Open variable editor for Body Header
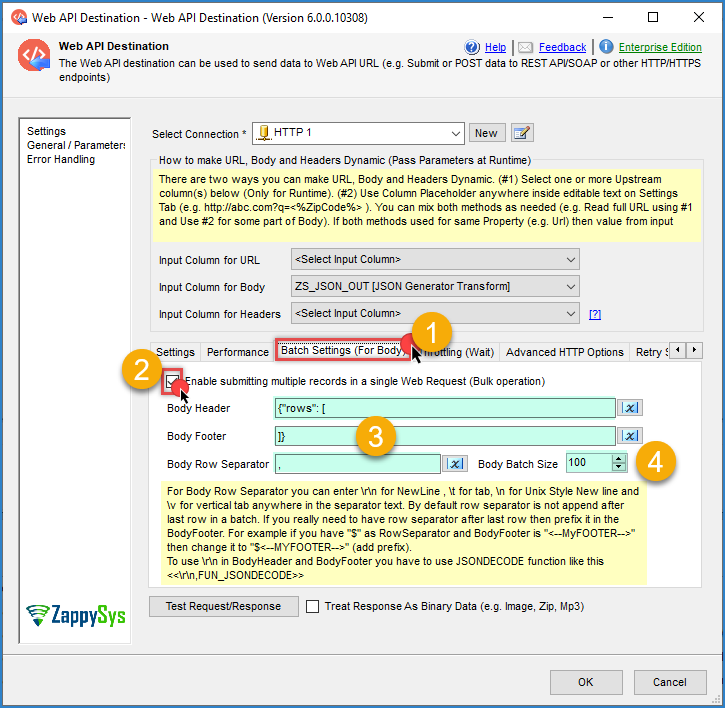Viewport: 725px width, 708px height. click(x=630, y=408)
